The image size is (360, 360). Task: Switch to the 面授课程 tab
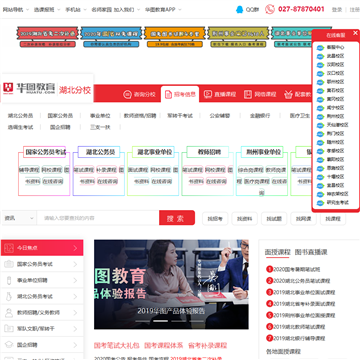[x=278, y=252]
